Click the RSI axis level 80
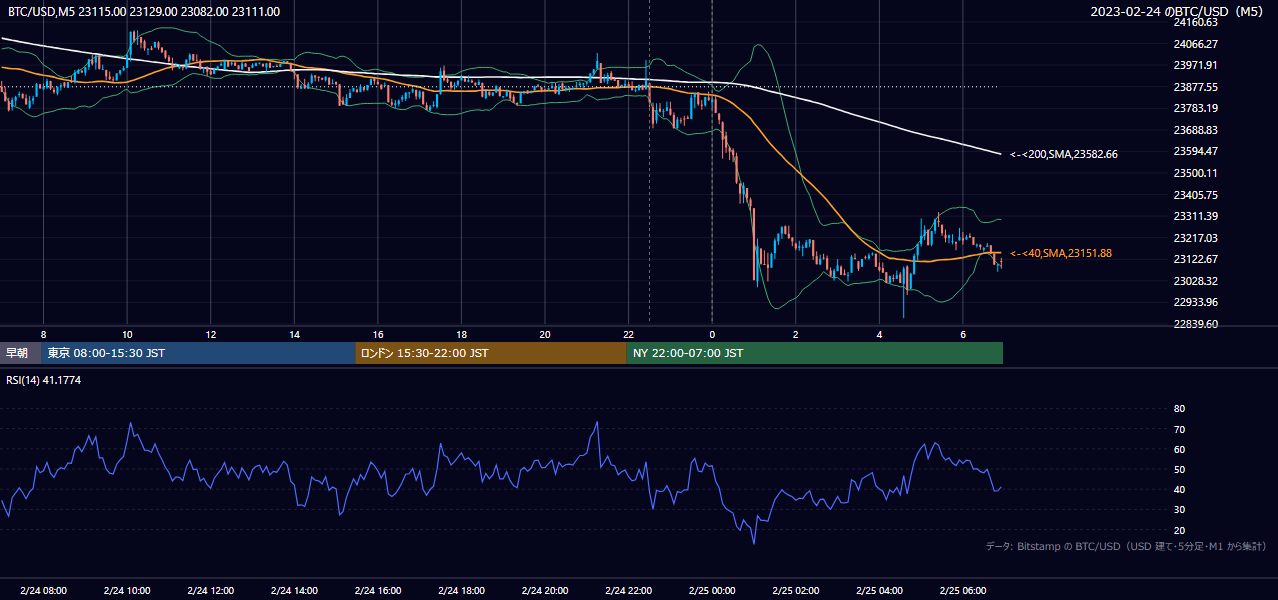The image size is (1278, 600). pos(1179,409)
